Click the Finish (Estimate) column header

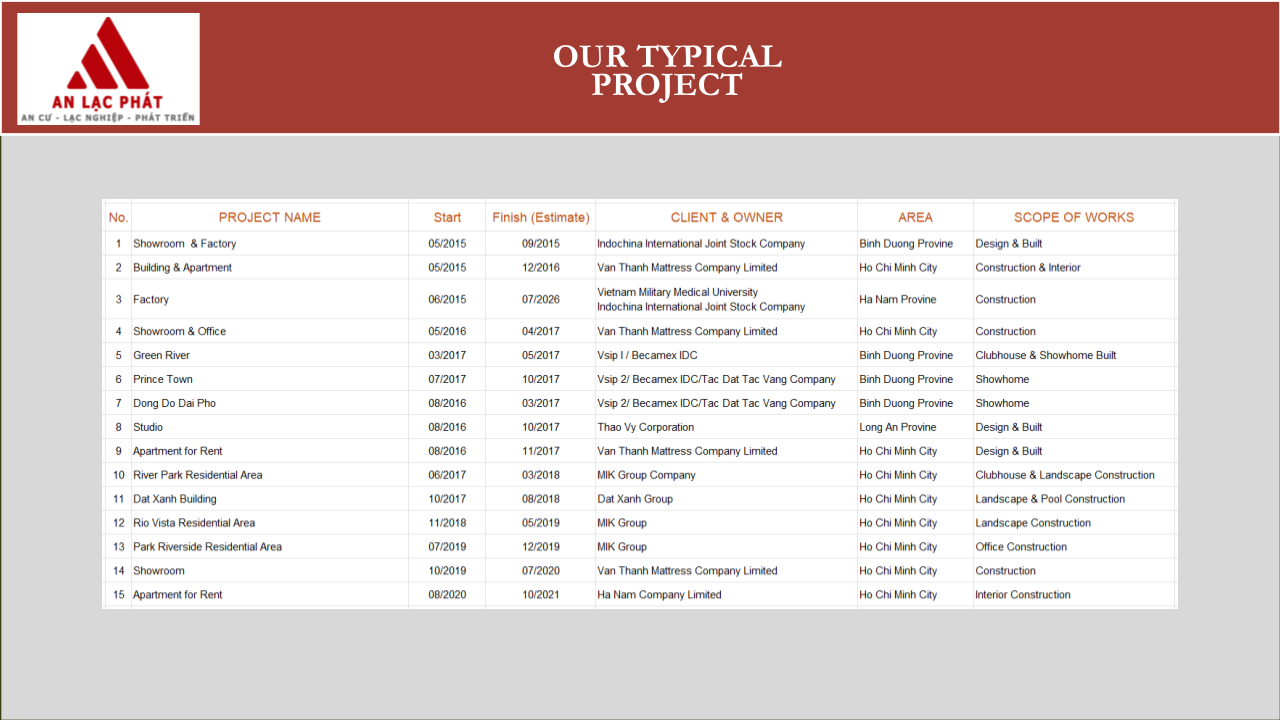click(541, 217)
